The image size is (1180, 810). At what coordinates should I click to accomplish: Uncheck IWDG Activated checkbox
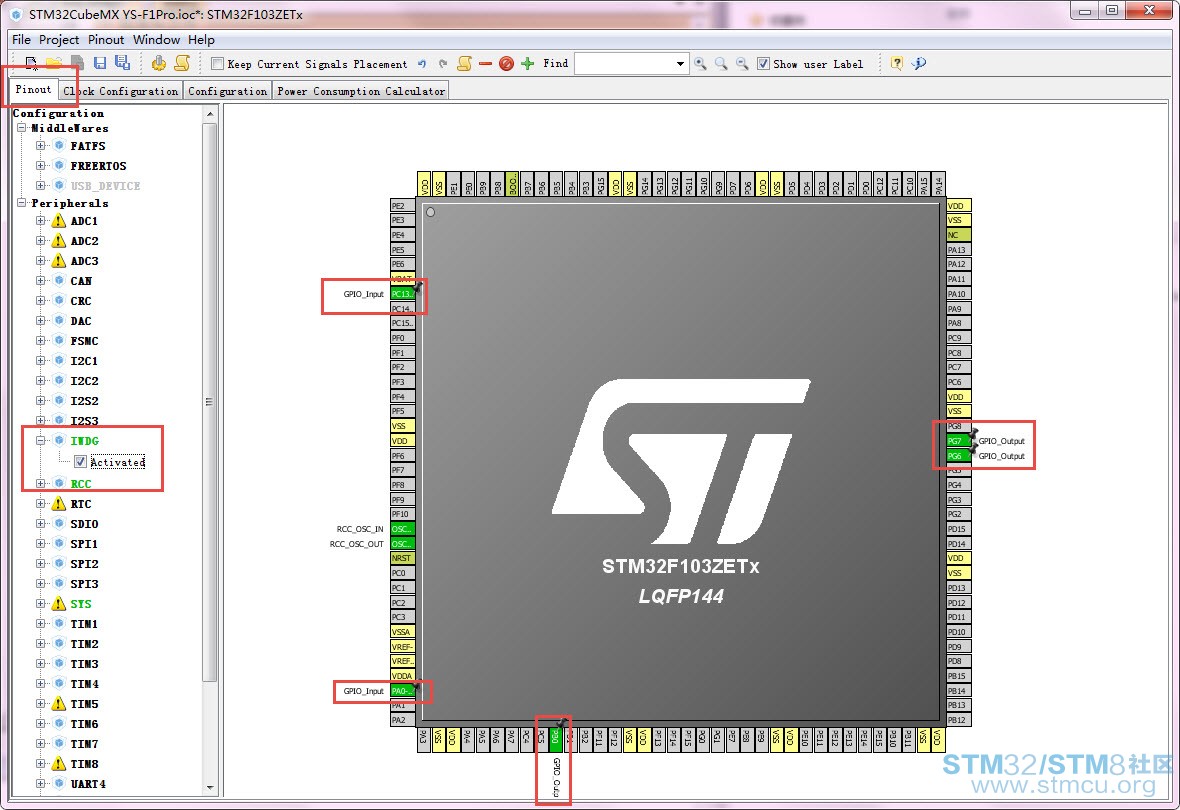pos(81,462)
